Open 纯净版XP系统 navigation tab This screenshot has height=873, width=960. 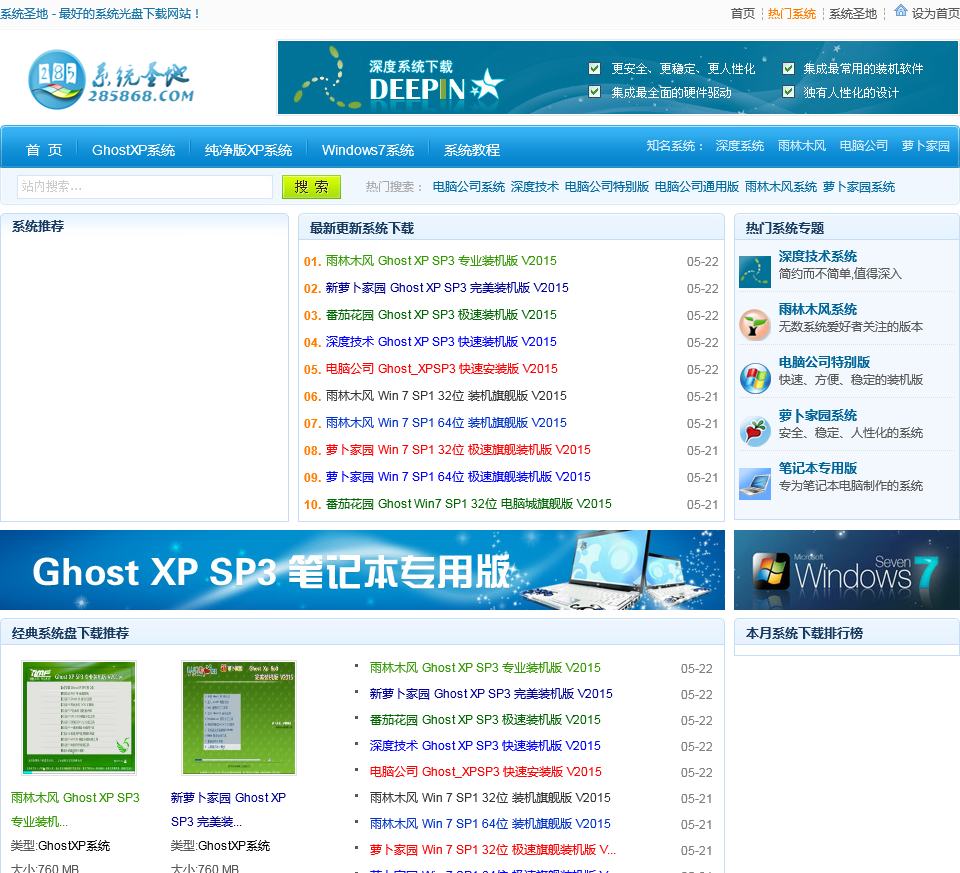(x=248, y=150)
